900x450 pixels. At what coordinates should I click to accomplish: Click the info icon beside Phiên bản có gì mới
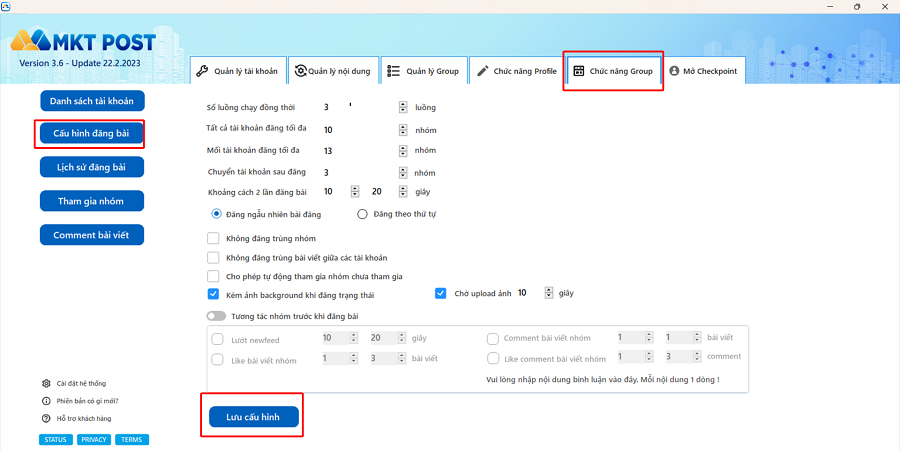46,401
